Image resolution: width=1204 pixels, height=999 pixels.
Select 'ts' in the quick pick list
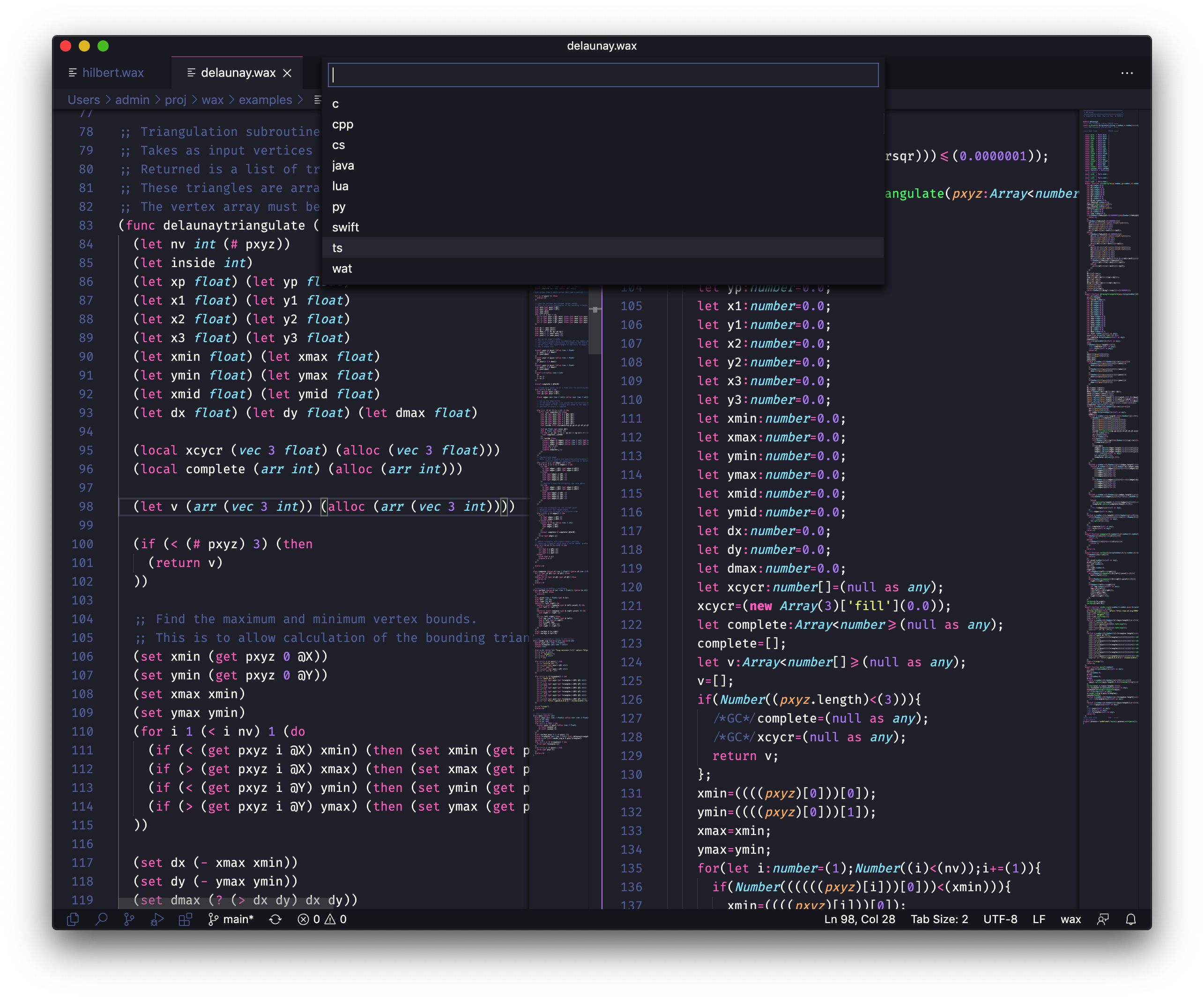point(337,248)
